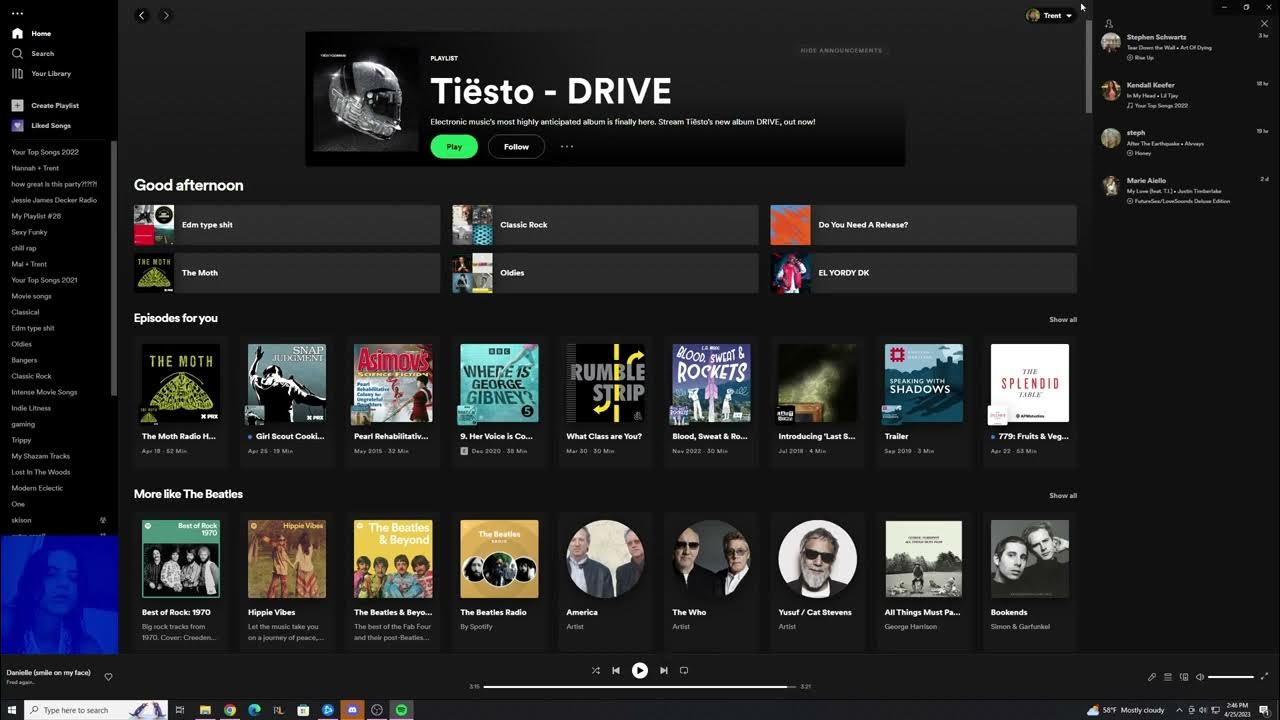Heart the song Danielle (smile on my face)

(x=109, y=676)
